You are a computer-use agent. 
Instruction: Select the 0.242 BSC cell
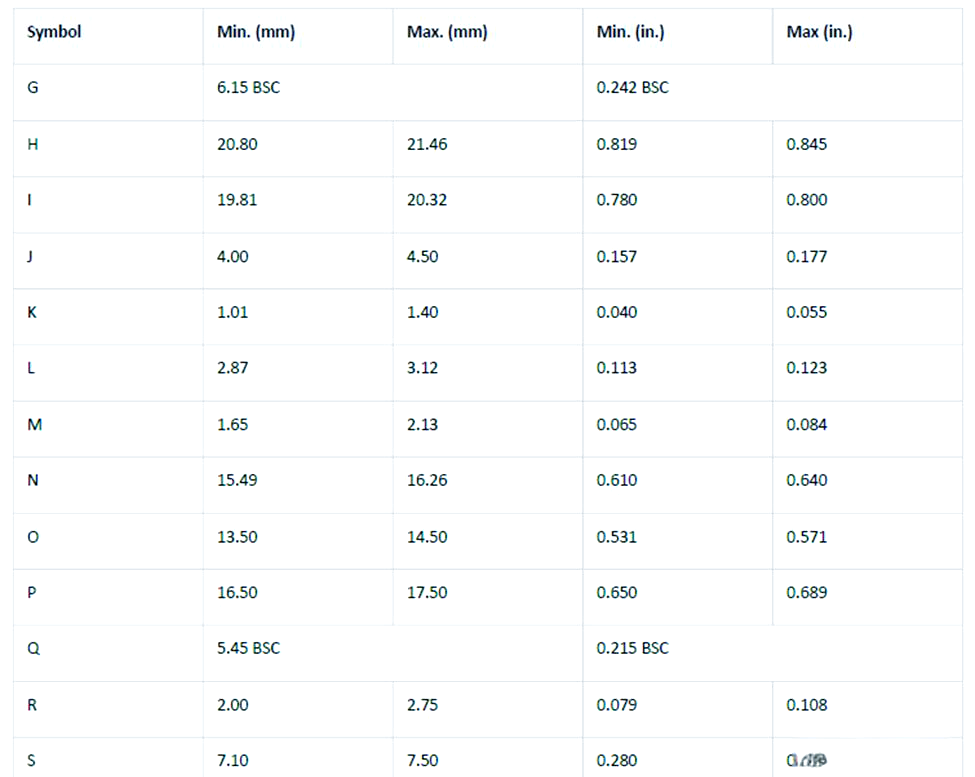[x=632, y=88]
